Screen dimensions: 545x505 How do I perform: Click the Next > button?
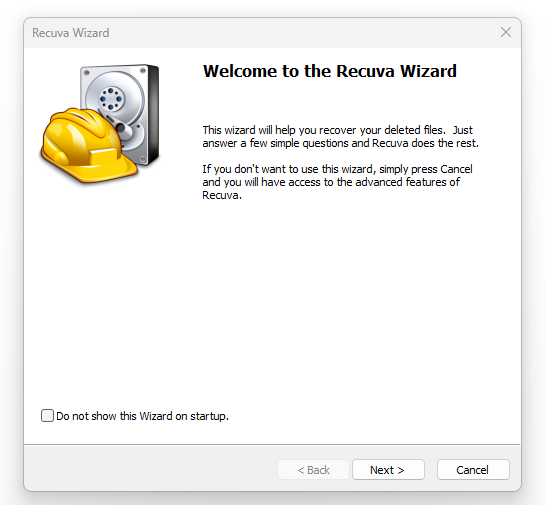pyautogui.click(x=388, y=470)
